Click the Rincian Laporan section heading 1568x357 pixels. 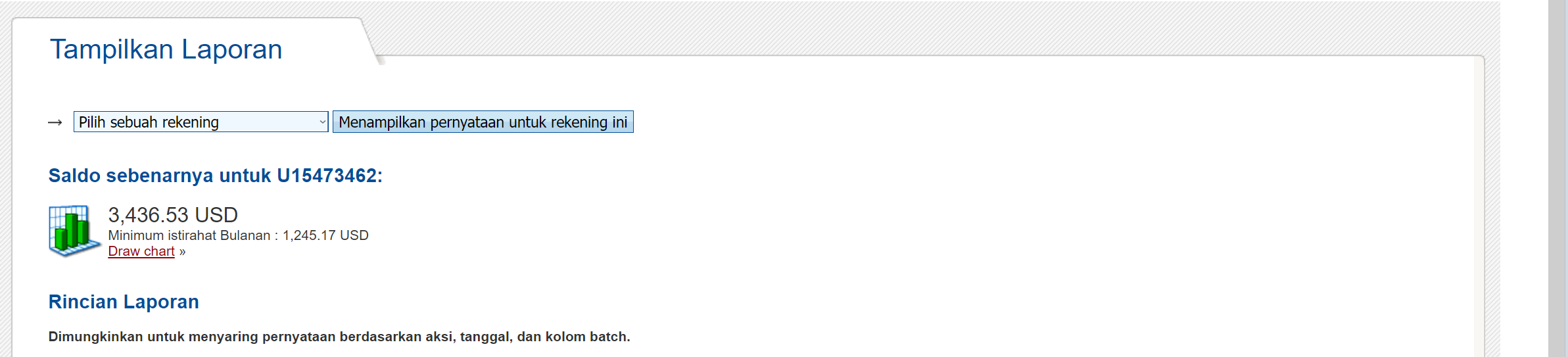coord(124,302)
